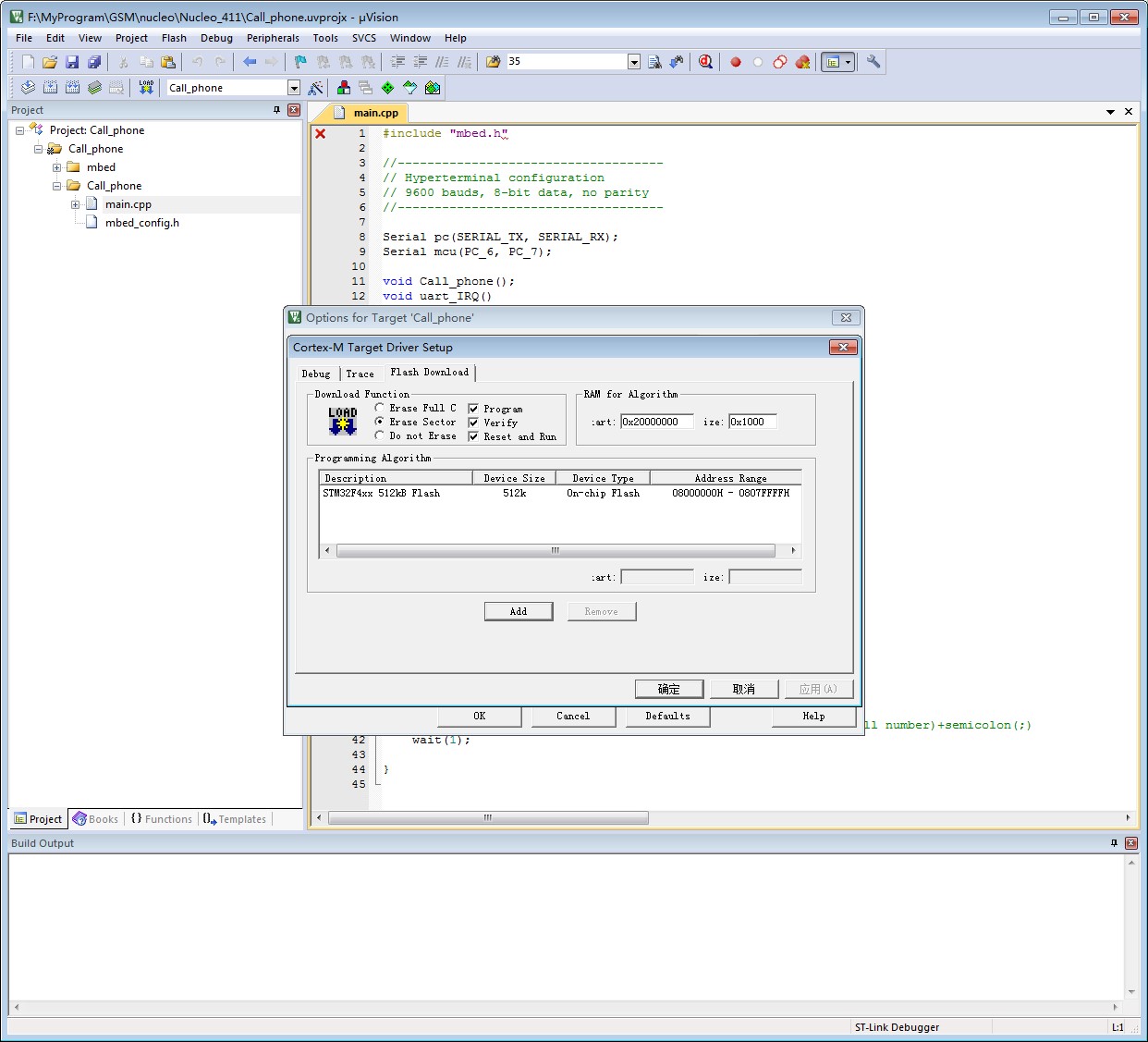
Task: Toggle the Program checkbox
Action: point(473,409)
